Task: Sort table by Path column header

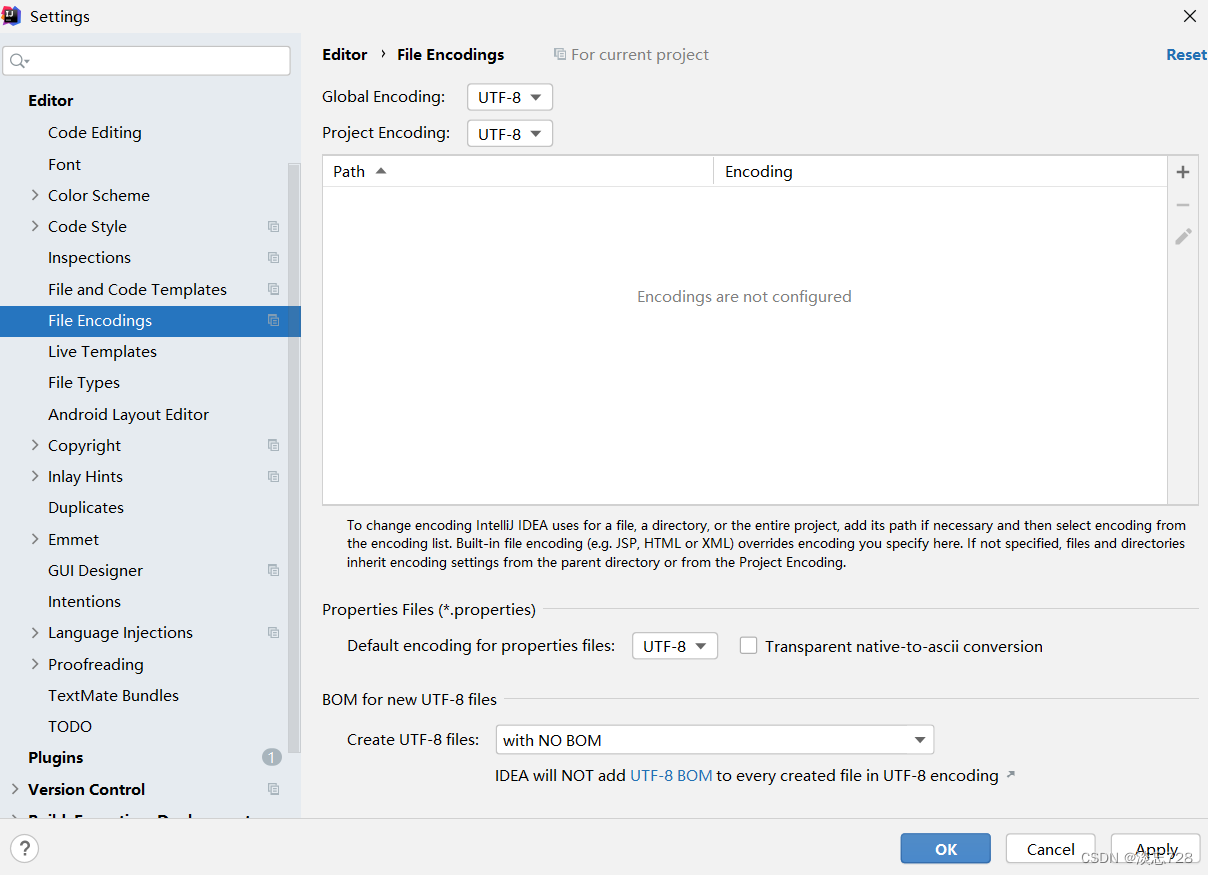Action: coord(518,171)
